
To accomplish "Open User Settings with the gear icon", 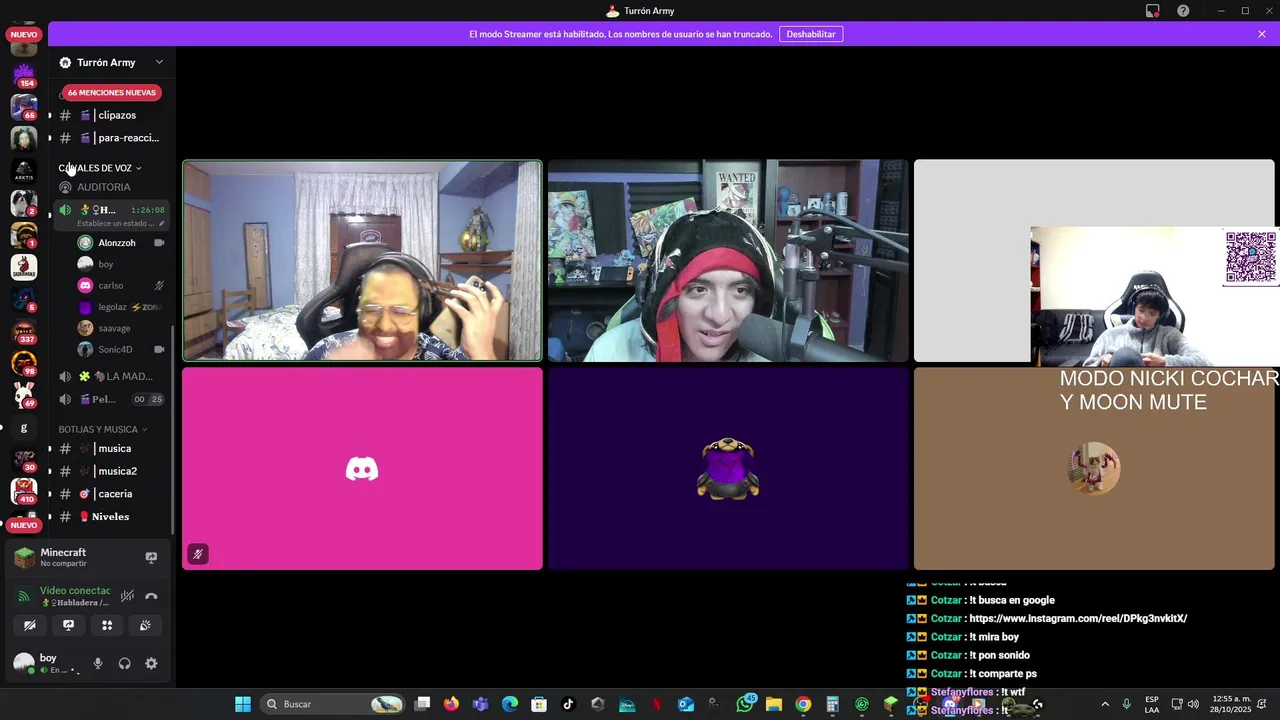I will pyautogui.click(x=151, y=663).
